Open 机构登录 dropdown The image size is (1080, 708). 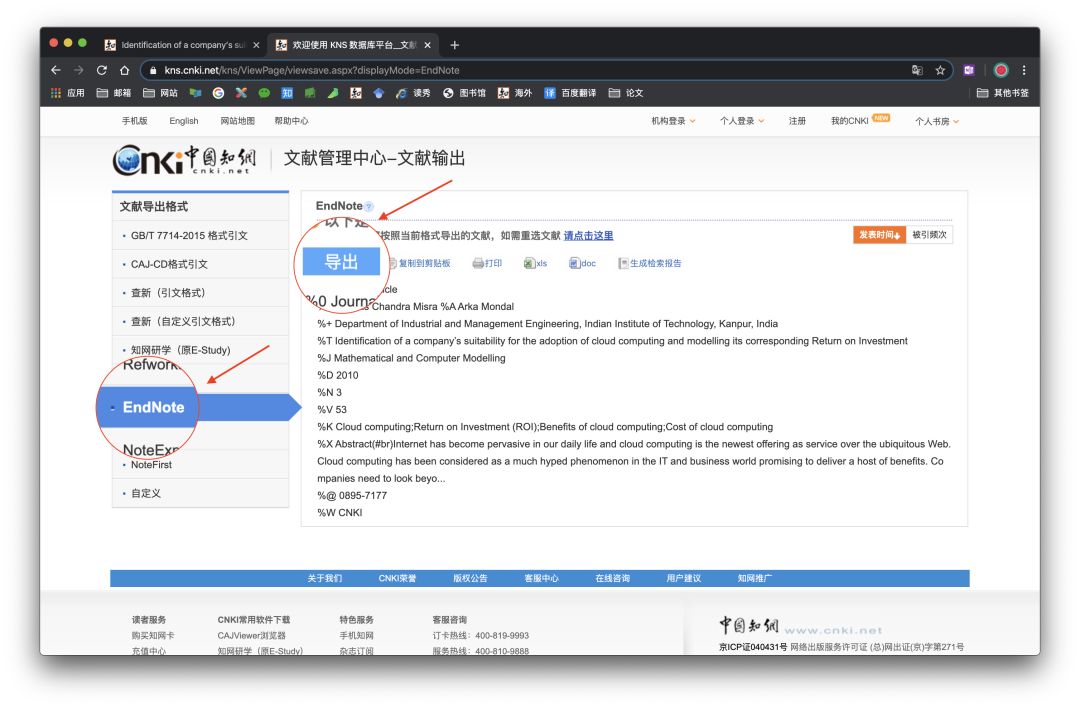click(673, 121)
